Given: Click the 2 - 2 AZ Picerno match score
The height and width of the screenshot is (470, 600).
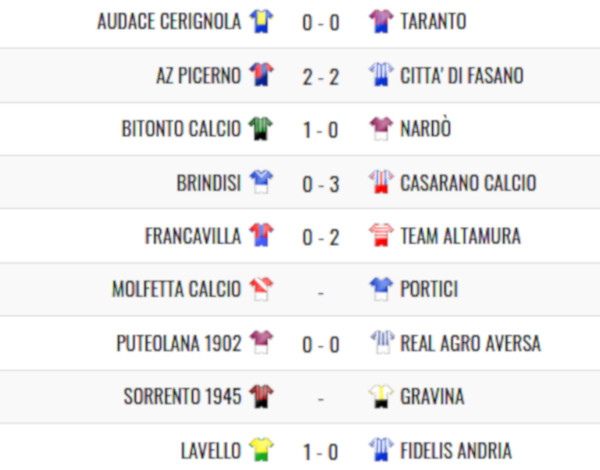Looking at the screenshot, I should [321, 77].
